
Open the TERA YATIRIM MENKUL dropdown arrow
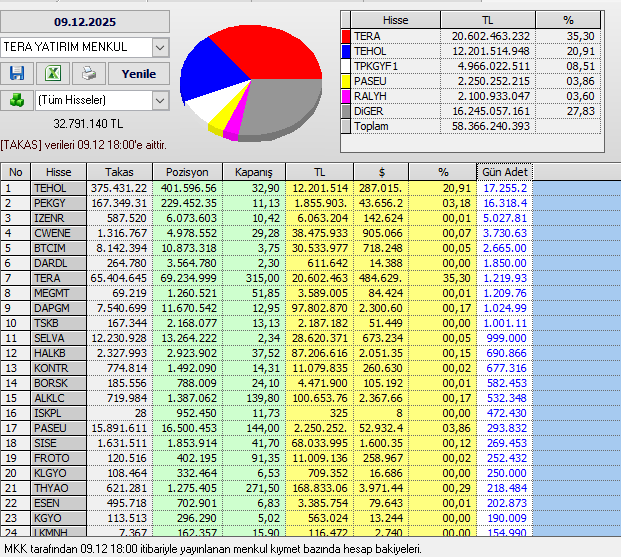(160, 48)
